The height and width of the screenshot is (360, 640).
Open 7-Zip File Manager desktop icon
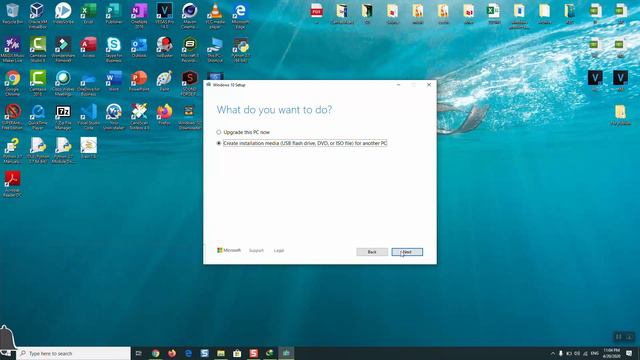point(63,117)
